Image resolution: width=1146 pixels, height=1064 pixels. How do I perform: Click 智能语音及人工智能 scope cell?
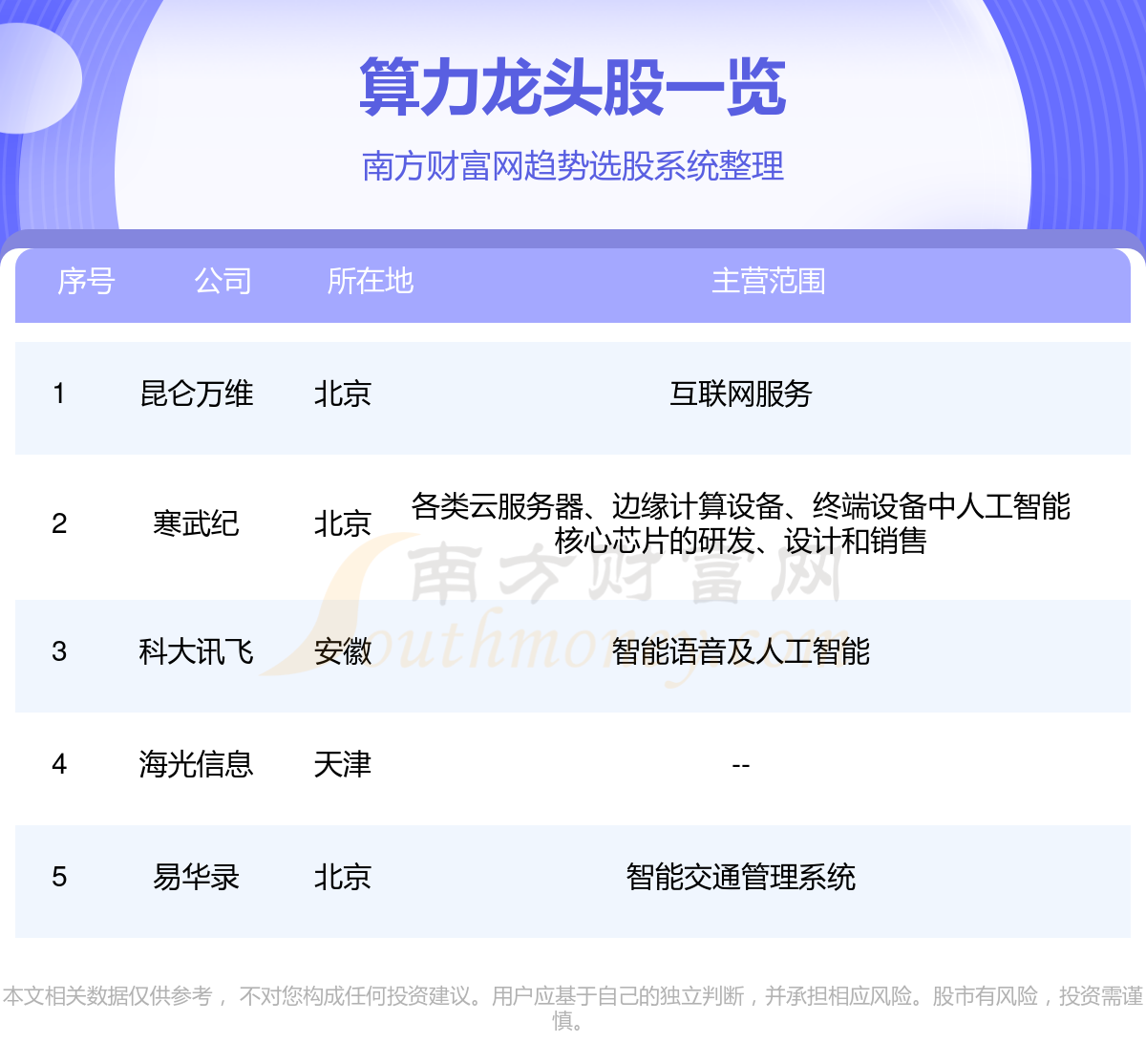click(741, 651)
